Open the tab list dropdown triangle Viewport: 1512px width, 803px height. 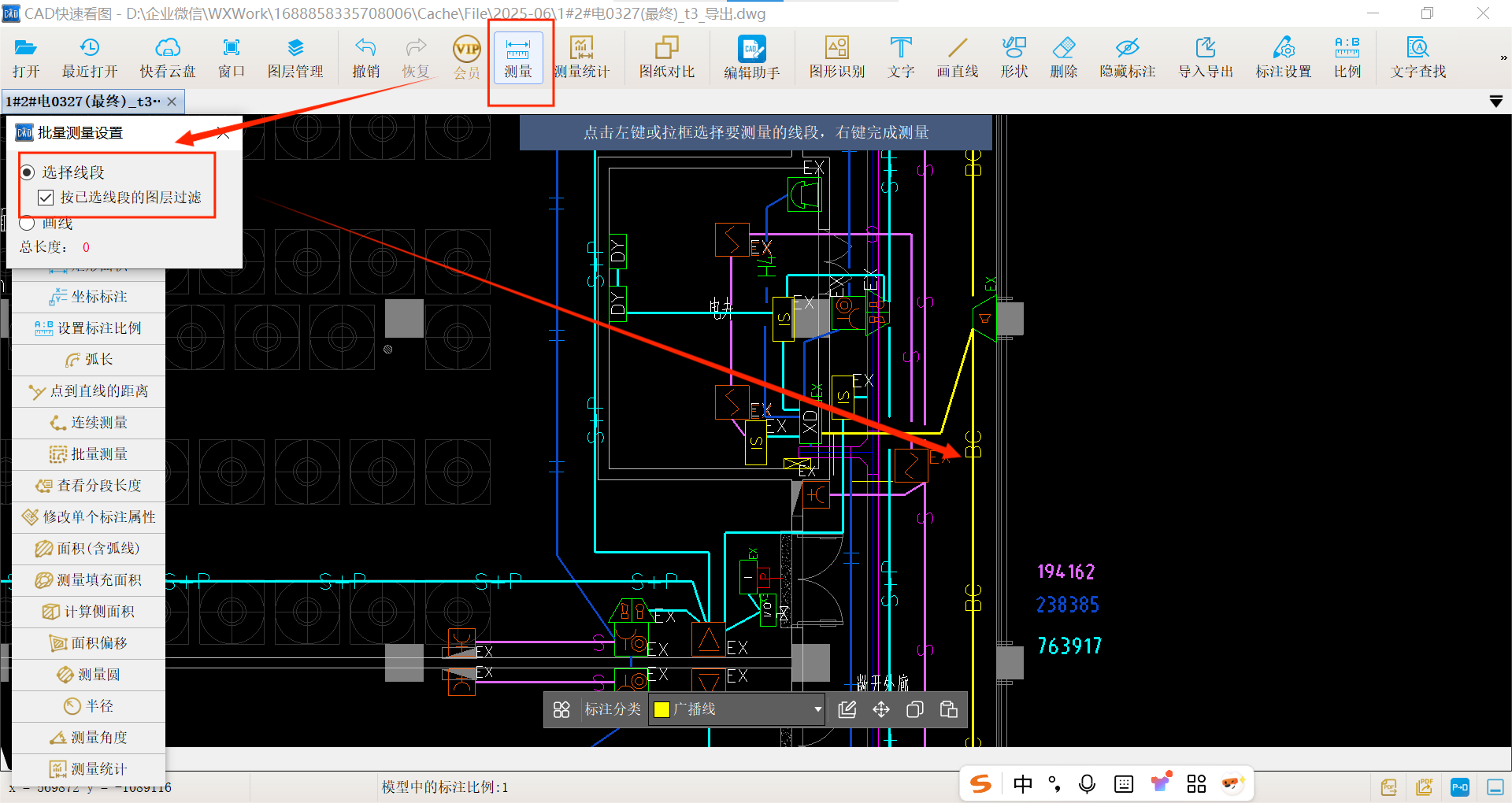[1496, 102]
